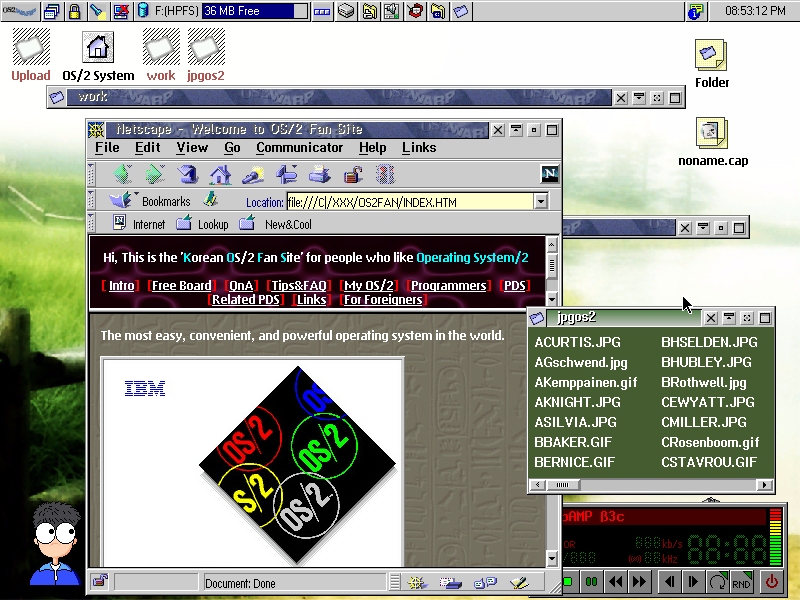Open Netscape Security padlock icon

point(353,174)
